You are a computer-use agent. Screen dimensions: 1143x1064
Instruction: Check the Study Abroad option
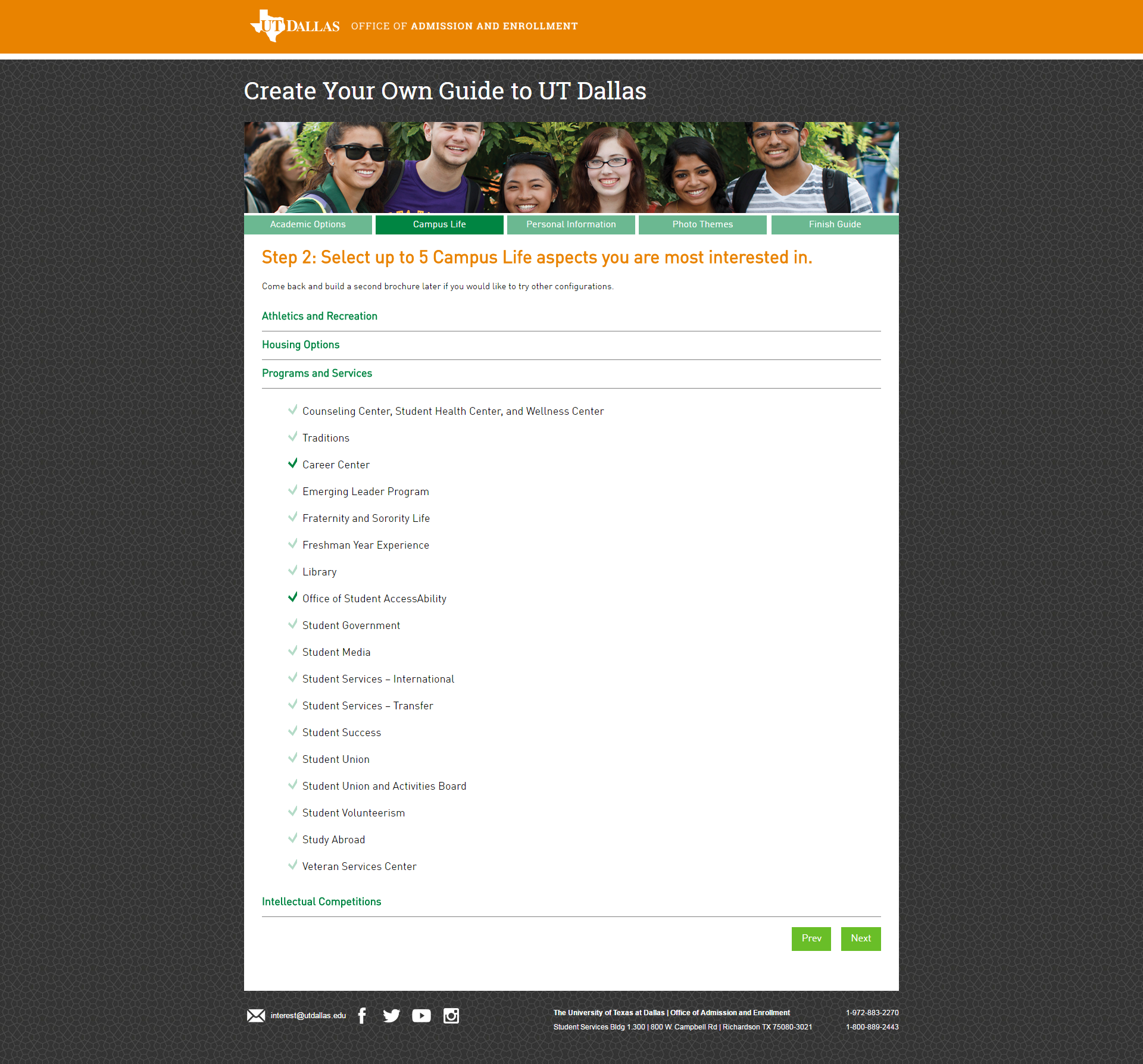[293, 838]
